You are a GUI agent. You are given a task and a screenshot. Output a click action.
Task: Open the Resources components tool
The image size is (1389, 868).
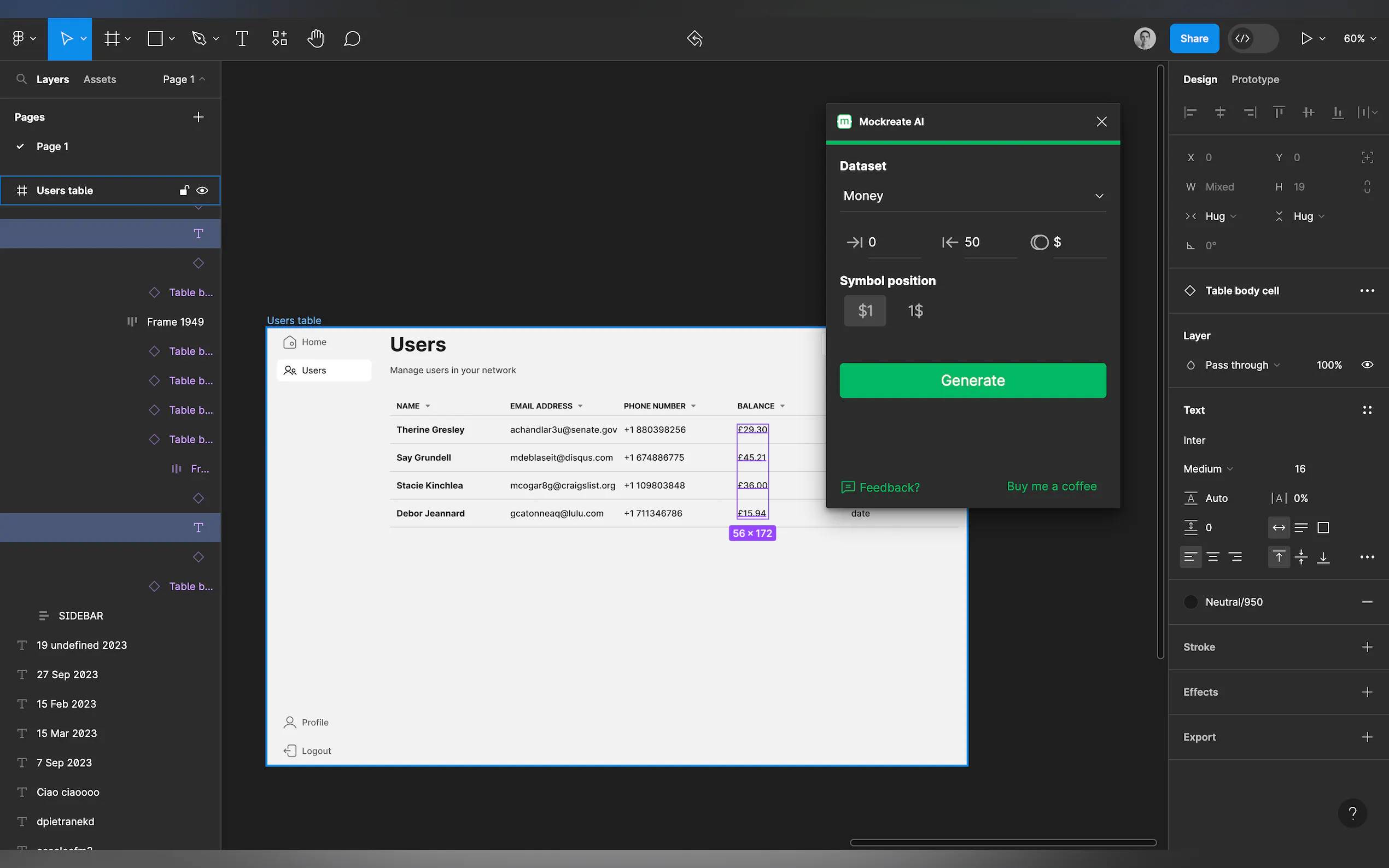click(x=279, y=38)
